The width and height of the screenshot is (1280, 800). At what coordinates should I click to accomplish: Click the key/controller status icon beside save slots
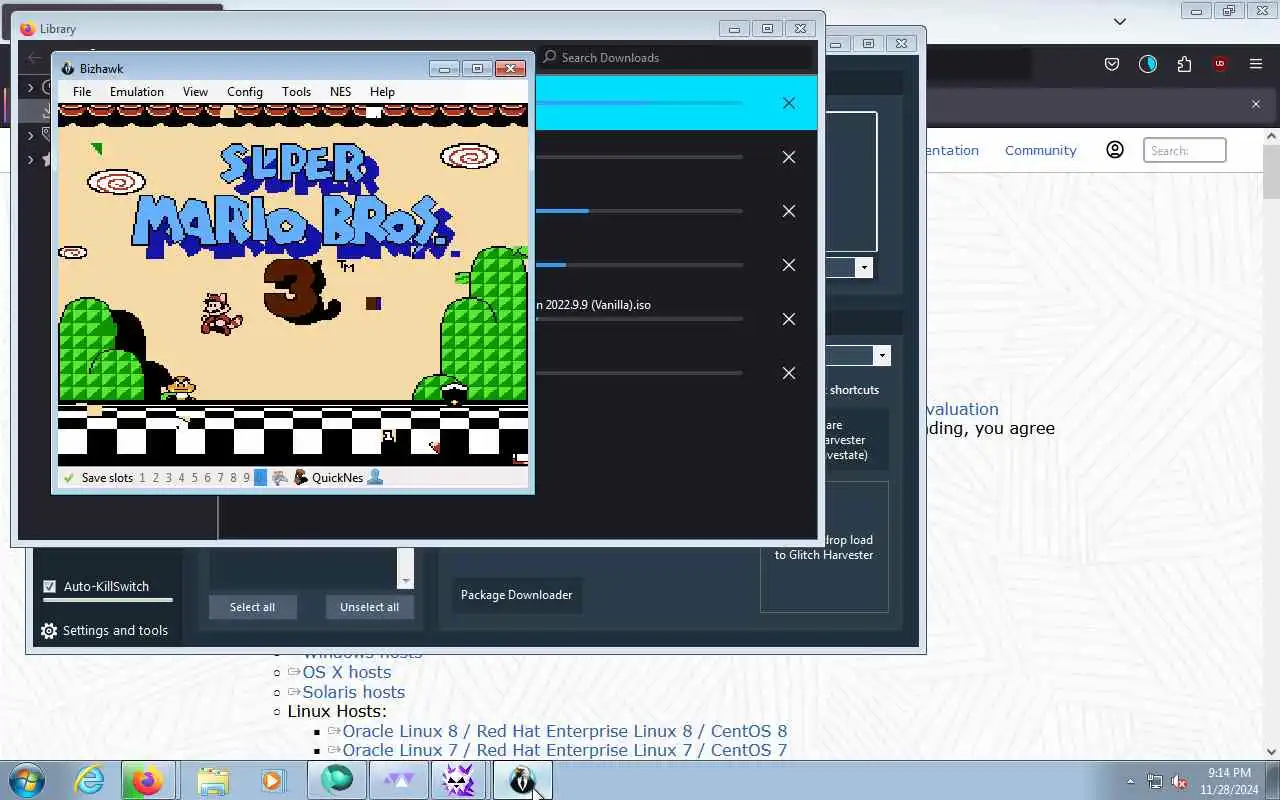(280, 478)
